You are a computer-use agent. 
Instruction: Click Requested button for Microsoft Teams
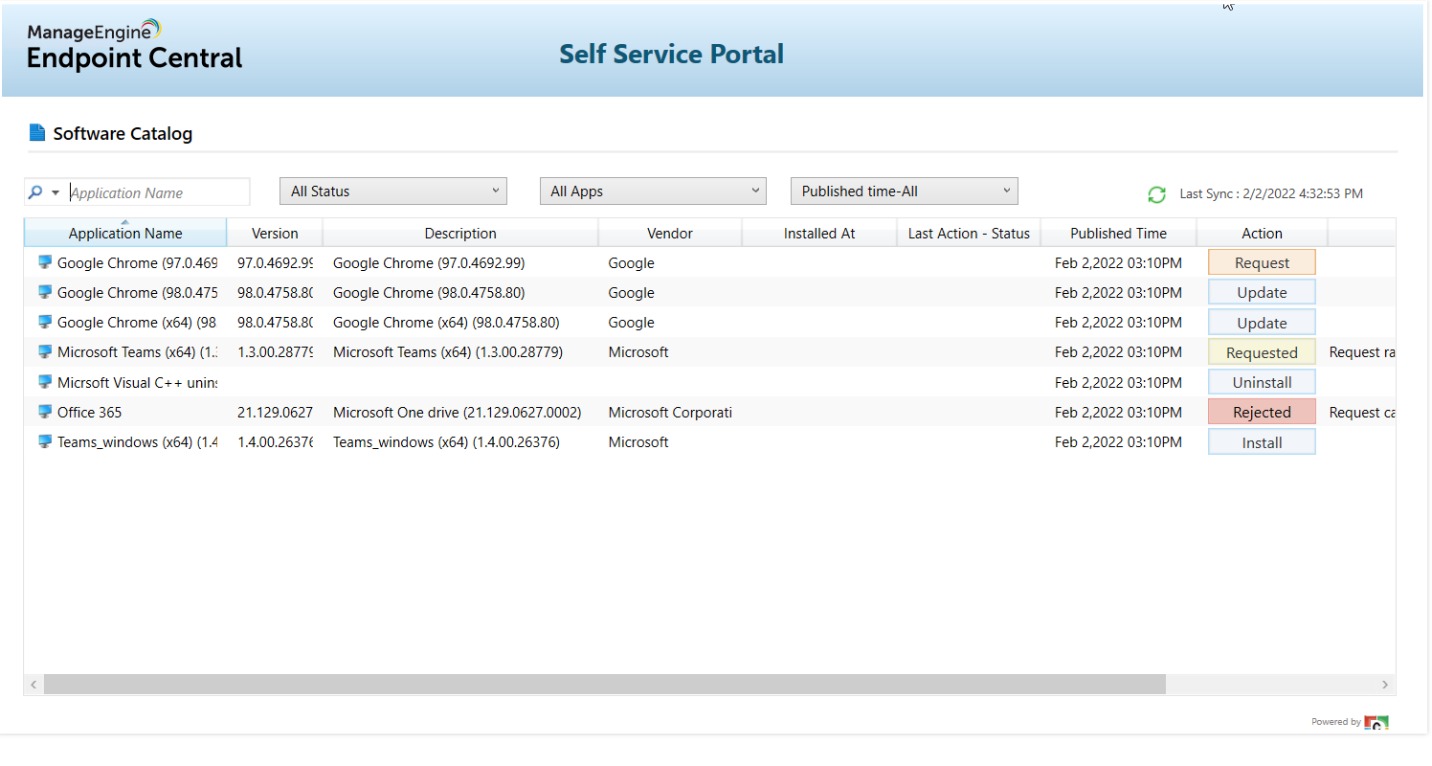click(1262, 352)
